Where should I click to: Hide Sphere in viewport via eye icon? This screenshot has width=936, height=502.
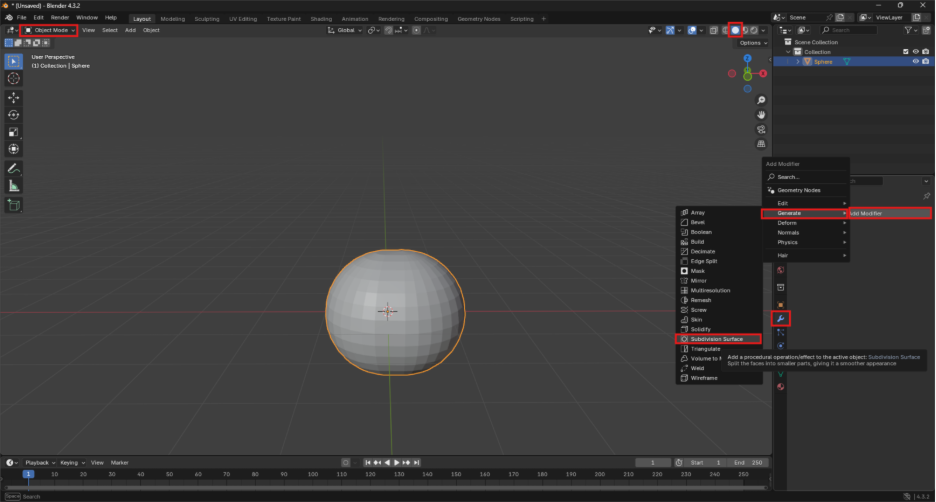tap(914, 61)
